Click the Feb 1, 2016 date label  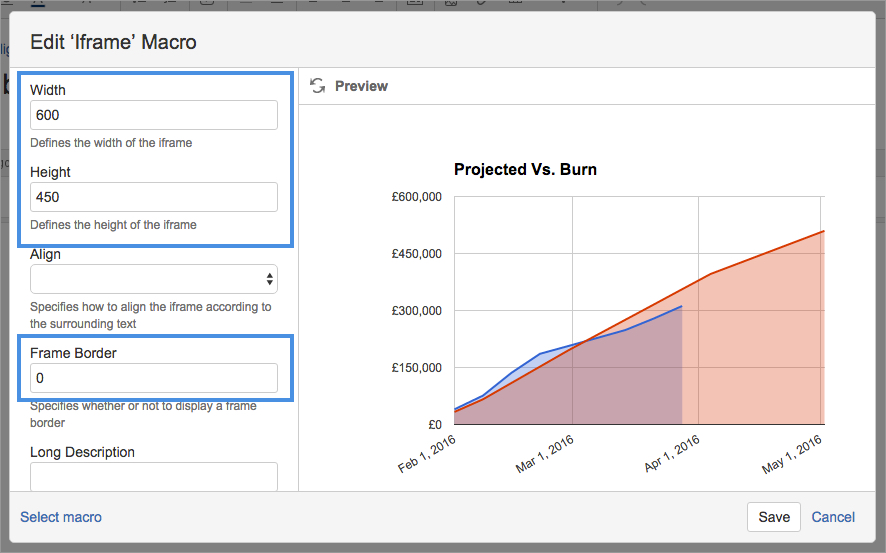tap(427, 454)
